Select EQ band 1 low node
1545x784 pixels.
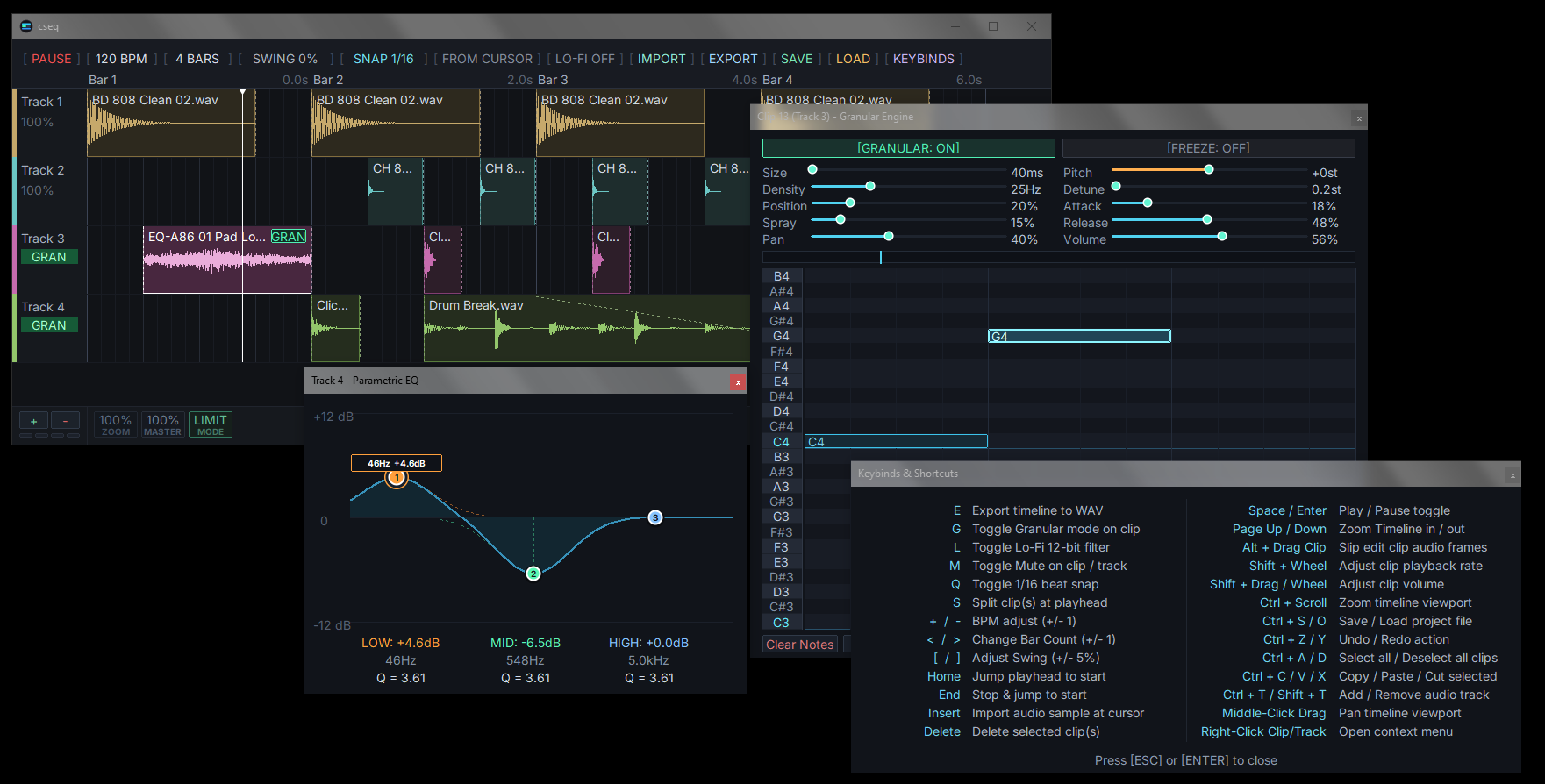point(397,478)
